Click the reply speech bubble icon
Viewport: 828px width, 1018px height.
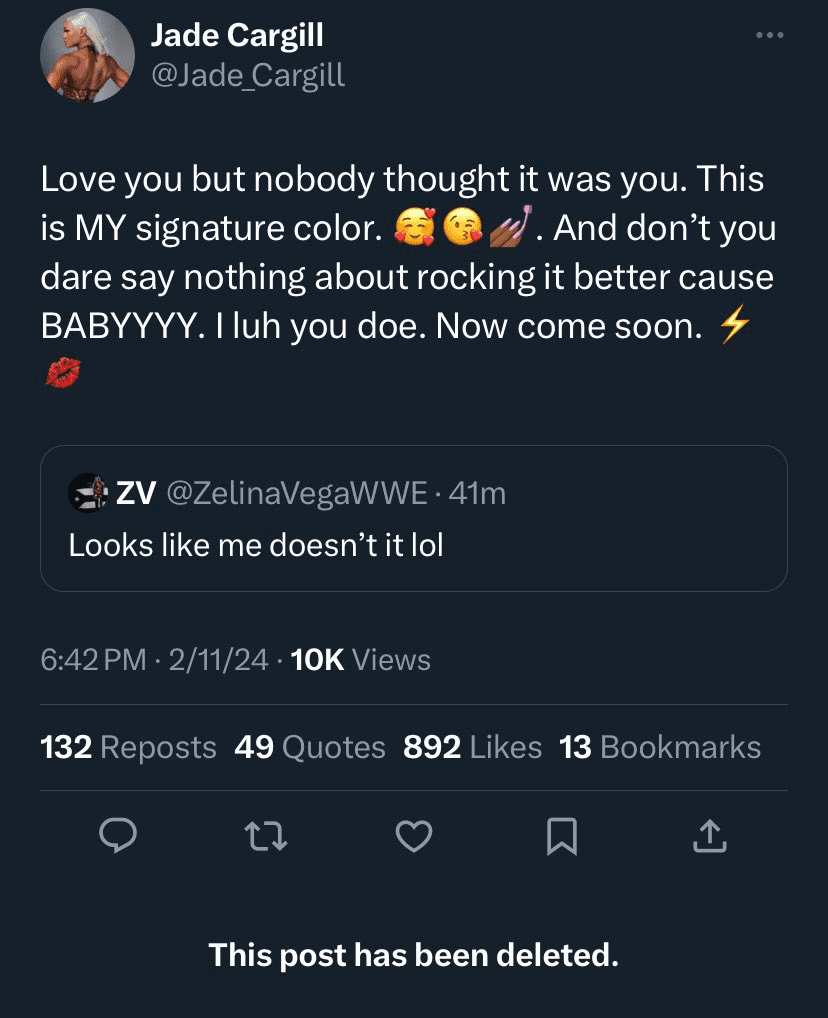[118, 836]
